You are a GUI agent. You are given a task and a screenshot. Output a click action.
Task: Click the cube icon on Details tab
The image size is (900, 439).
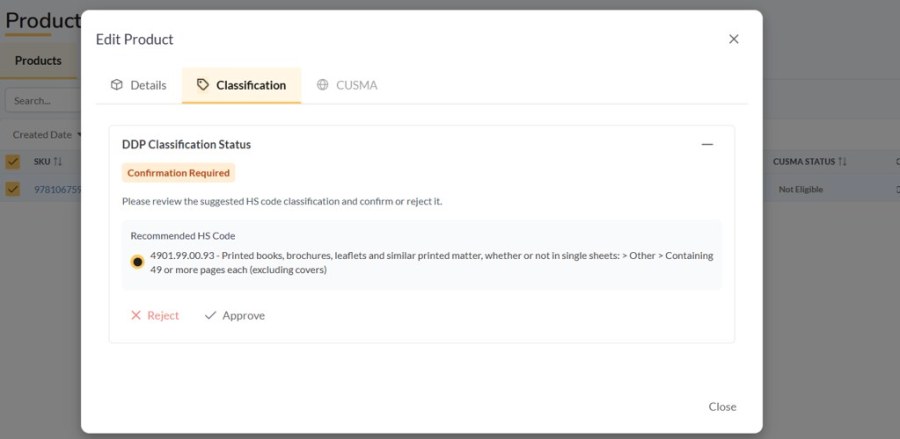(117, 85)
